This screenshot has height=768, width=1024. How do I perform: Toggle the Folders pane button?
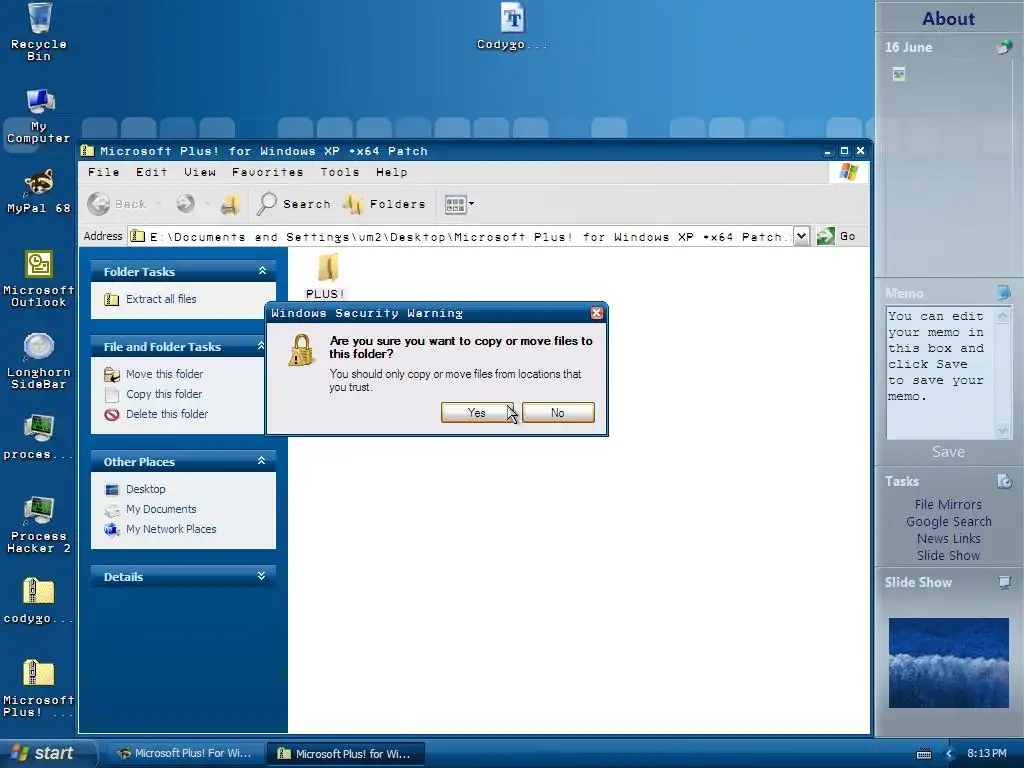[385, 204]
